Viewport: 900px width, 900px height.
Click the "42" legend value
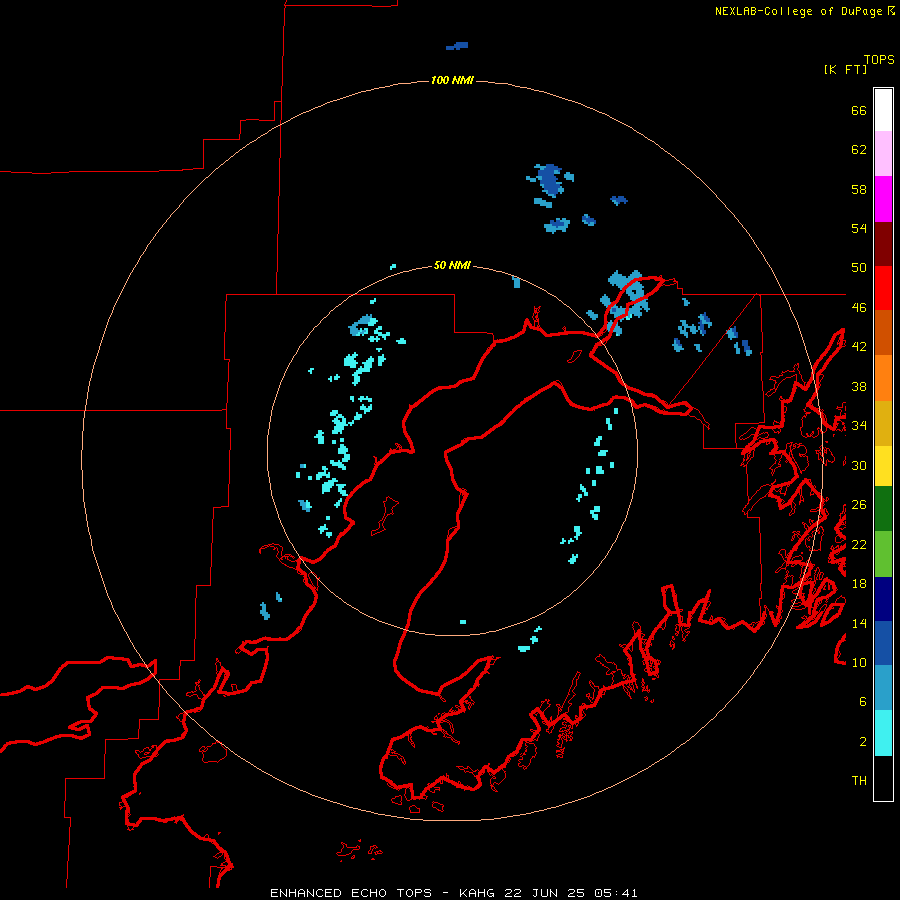(859, 347)
